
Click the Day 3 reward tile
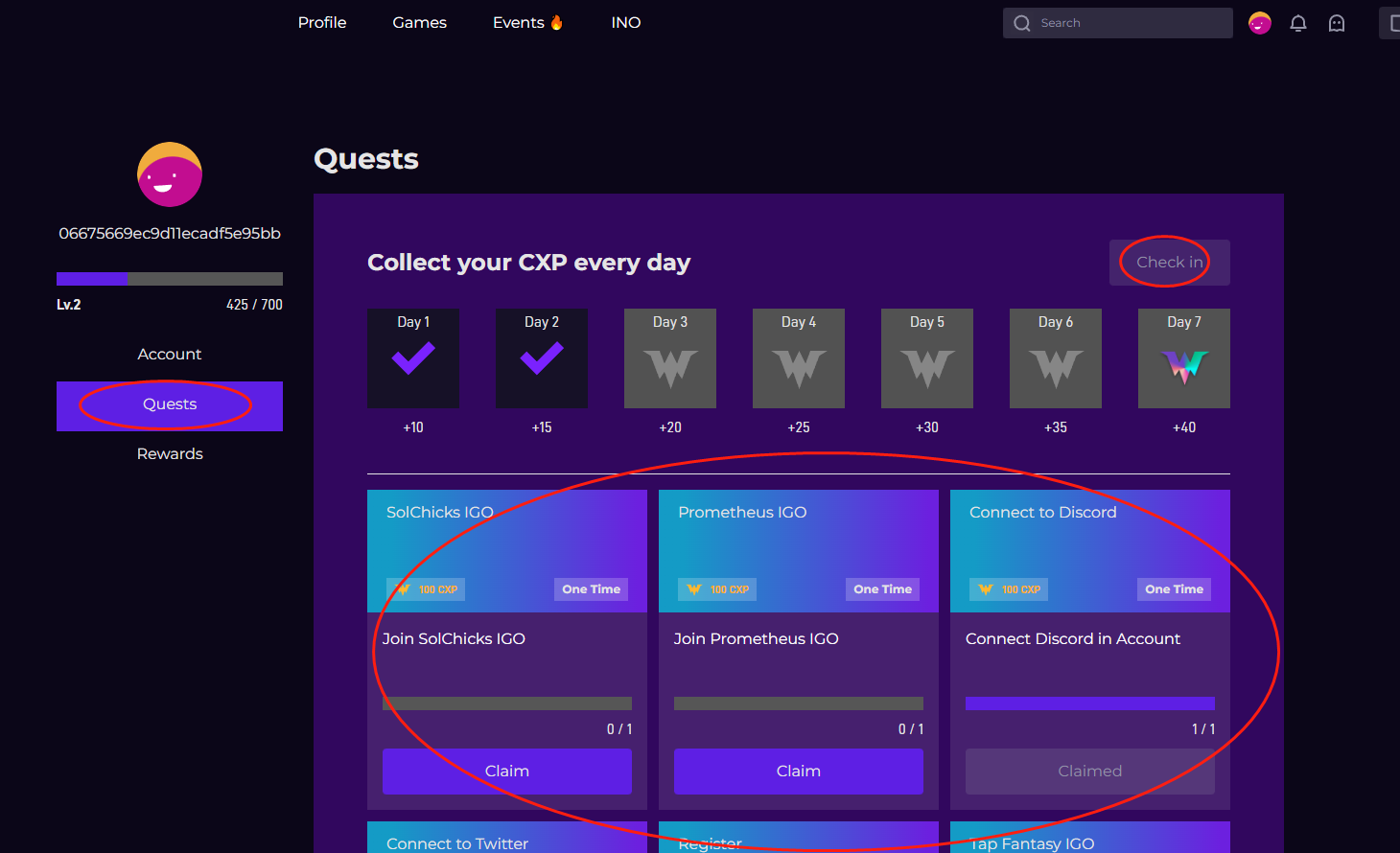pyautogui.click(x=670, y=358)
